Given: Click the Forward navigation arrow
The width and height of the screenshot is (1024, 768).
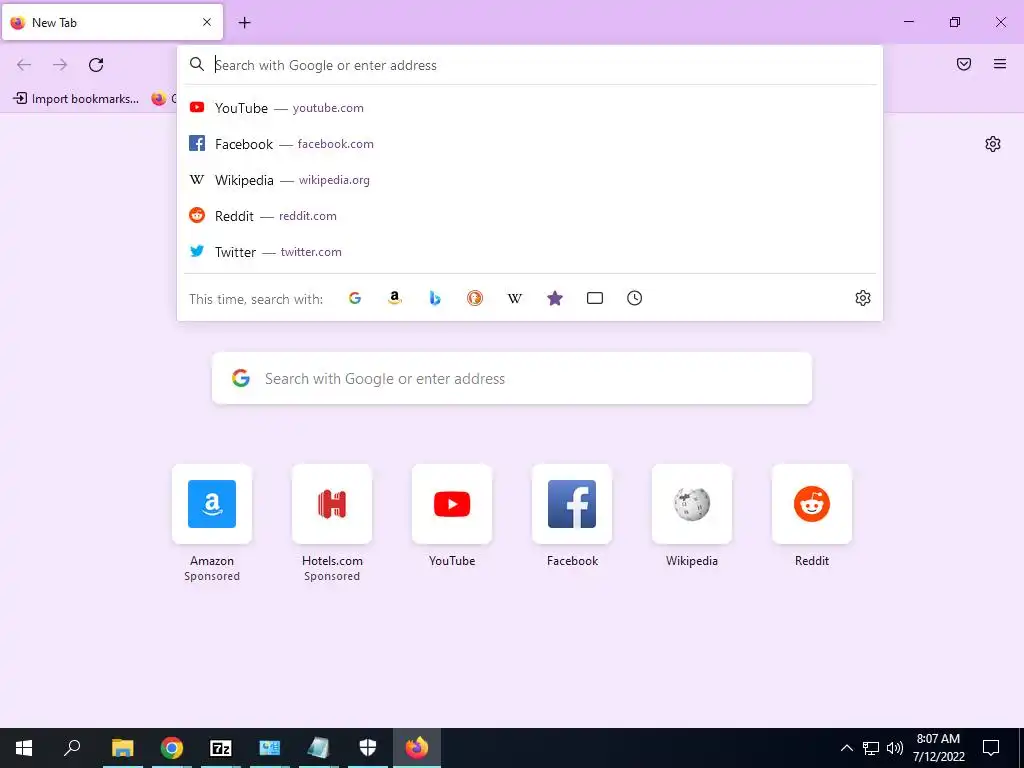Looking at the screenshot, I should (60, 65).
